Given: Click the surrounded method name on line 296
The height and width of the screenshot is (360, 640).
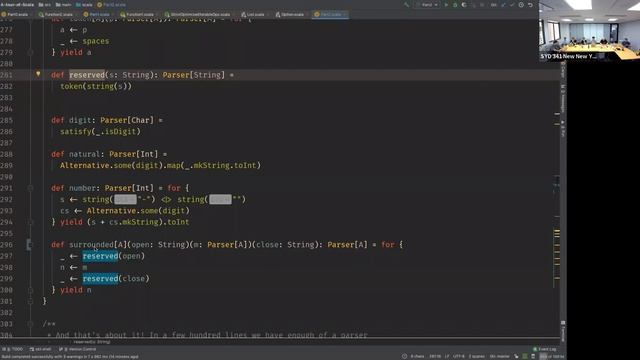Looking at the screenshot, I should coord(91,244).
